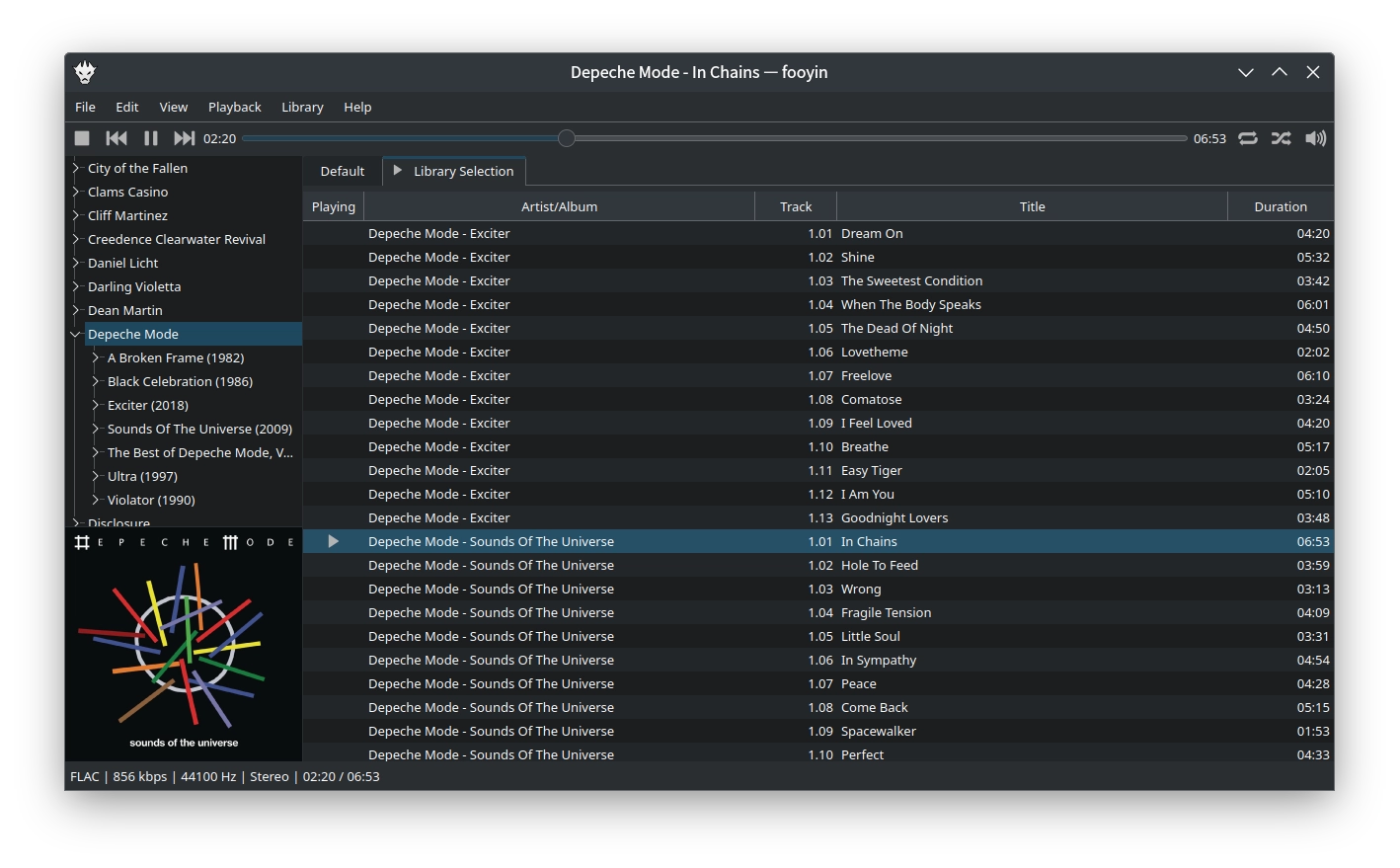Skip to the next track
This screenshot has width=1400, height=868.
coord(184,138)
